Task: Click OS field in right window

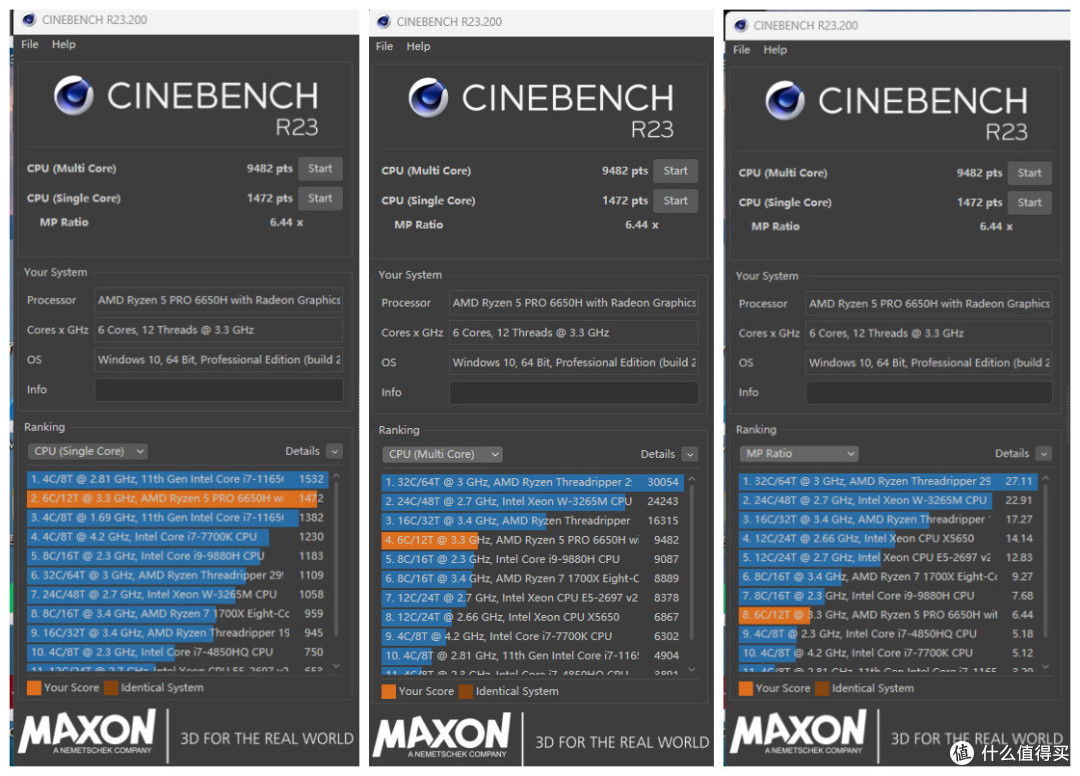Action: 929,363
